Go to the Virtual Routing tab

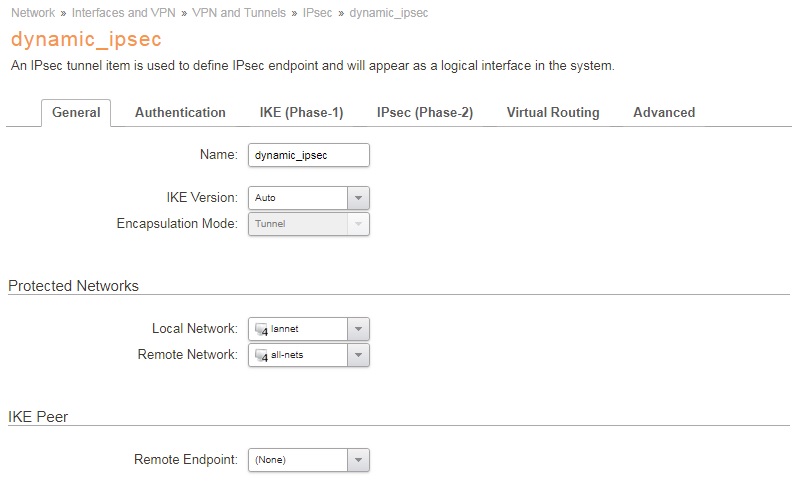click(553, 113)
